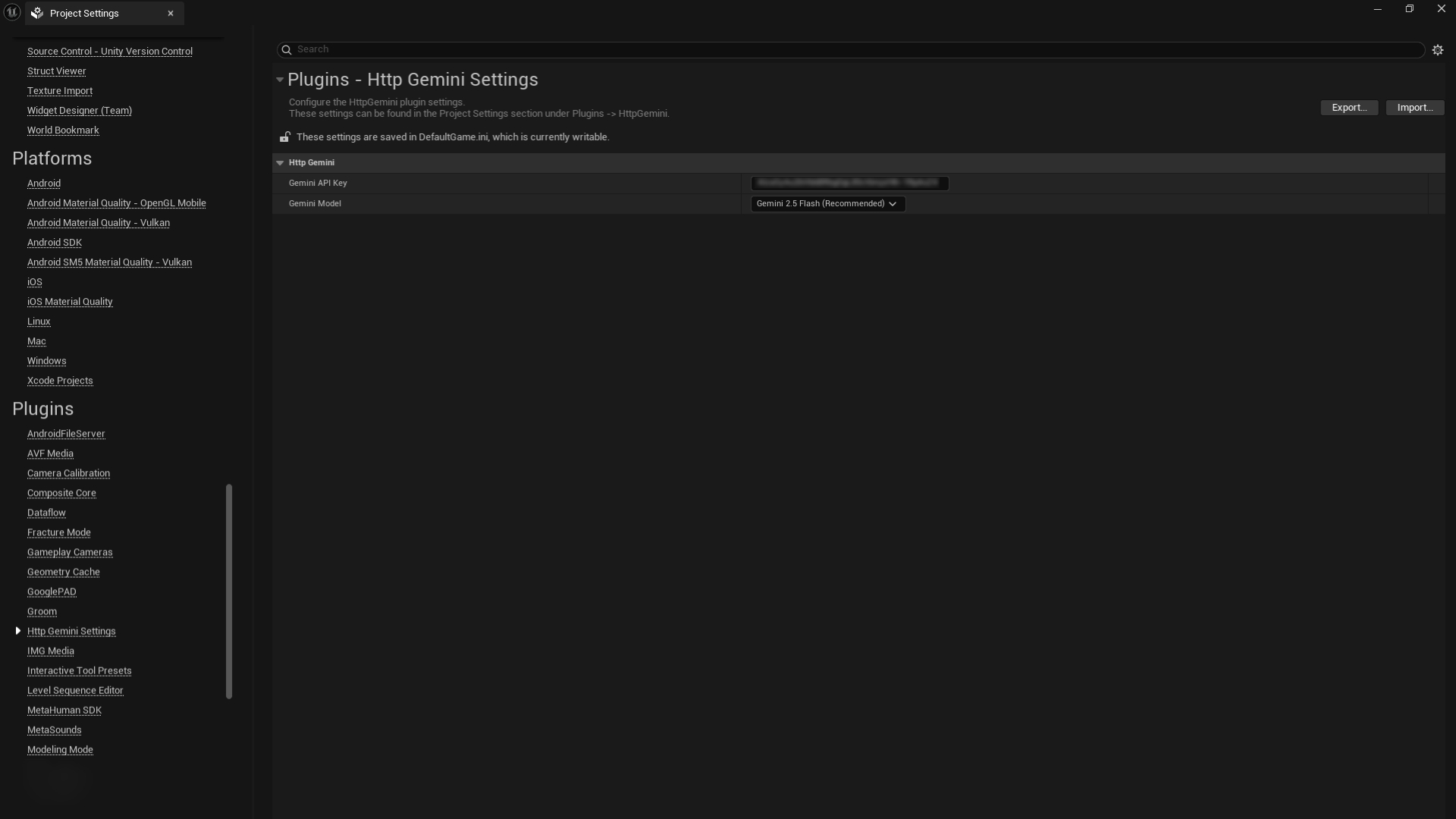Click the Gemini API Key field
Screen dimensions: 1456x819
(849, 184)
